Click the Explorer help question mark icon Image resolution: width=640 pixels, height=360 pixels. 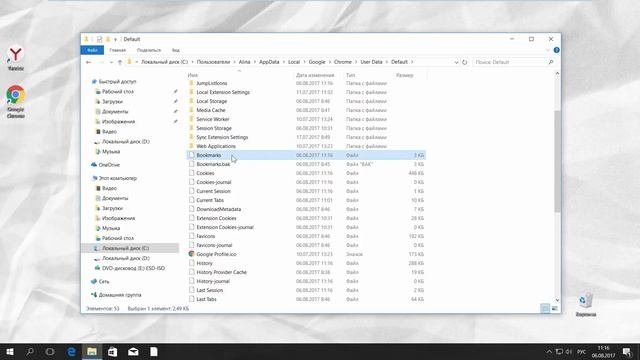(x=556, y=50)
